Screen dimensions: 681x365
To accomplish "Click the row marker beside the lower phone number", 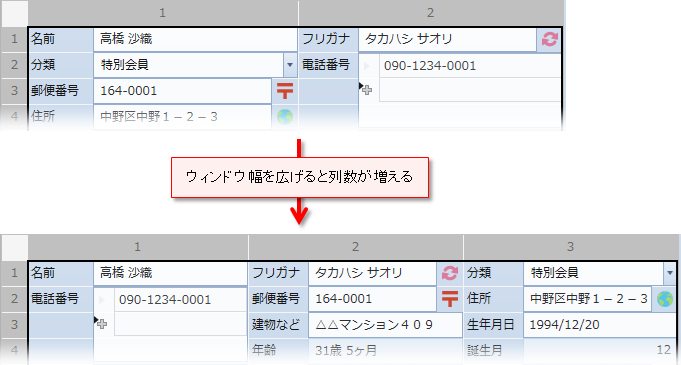I will (x=103, y=300).
